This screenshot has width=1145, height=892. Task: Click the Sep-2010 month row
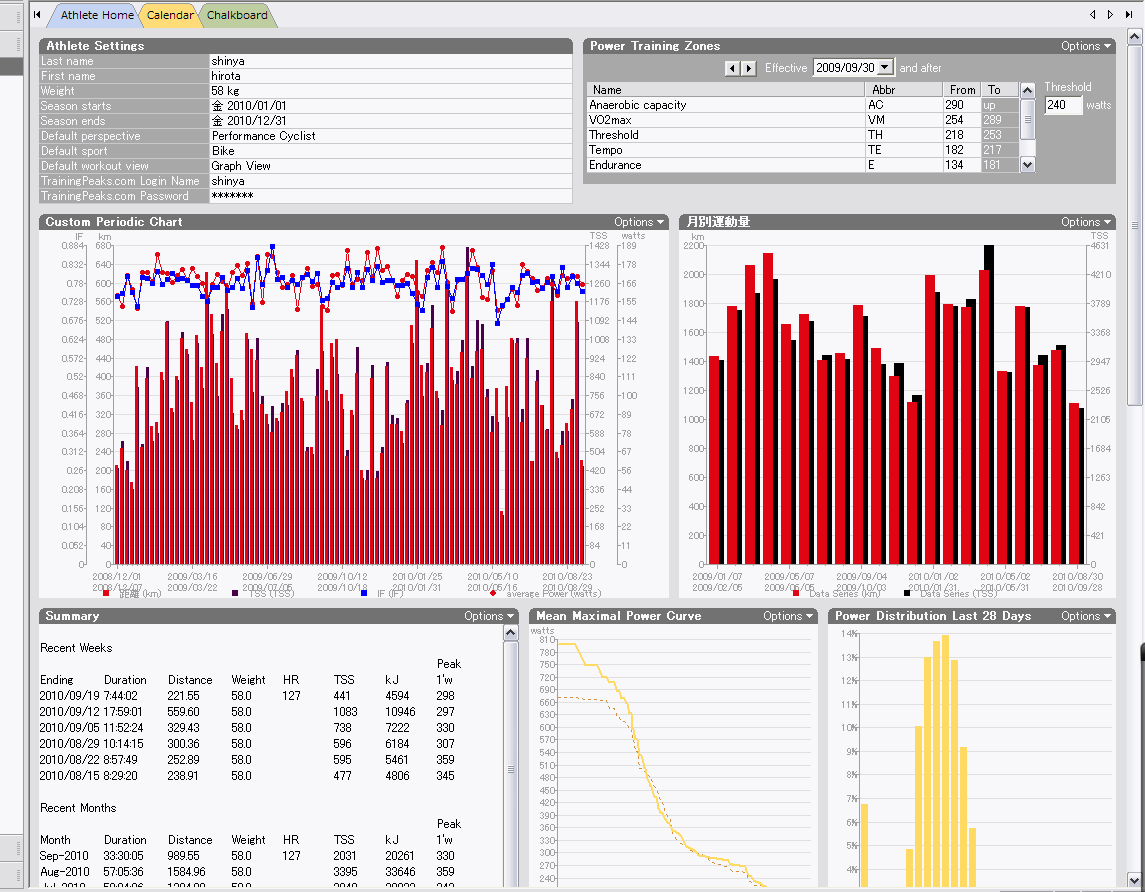(248, 856)
